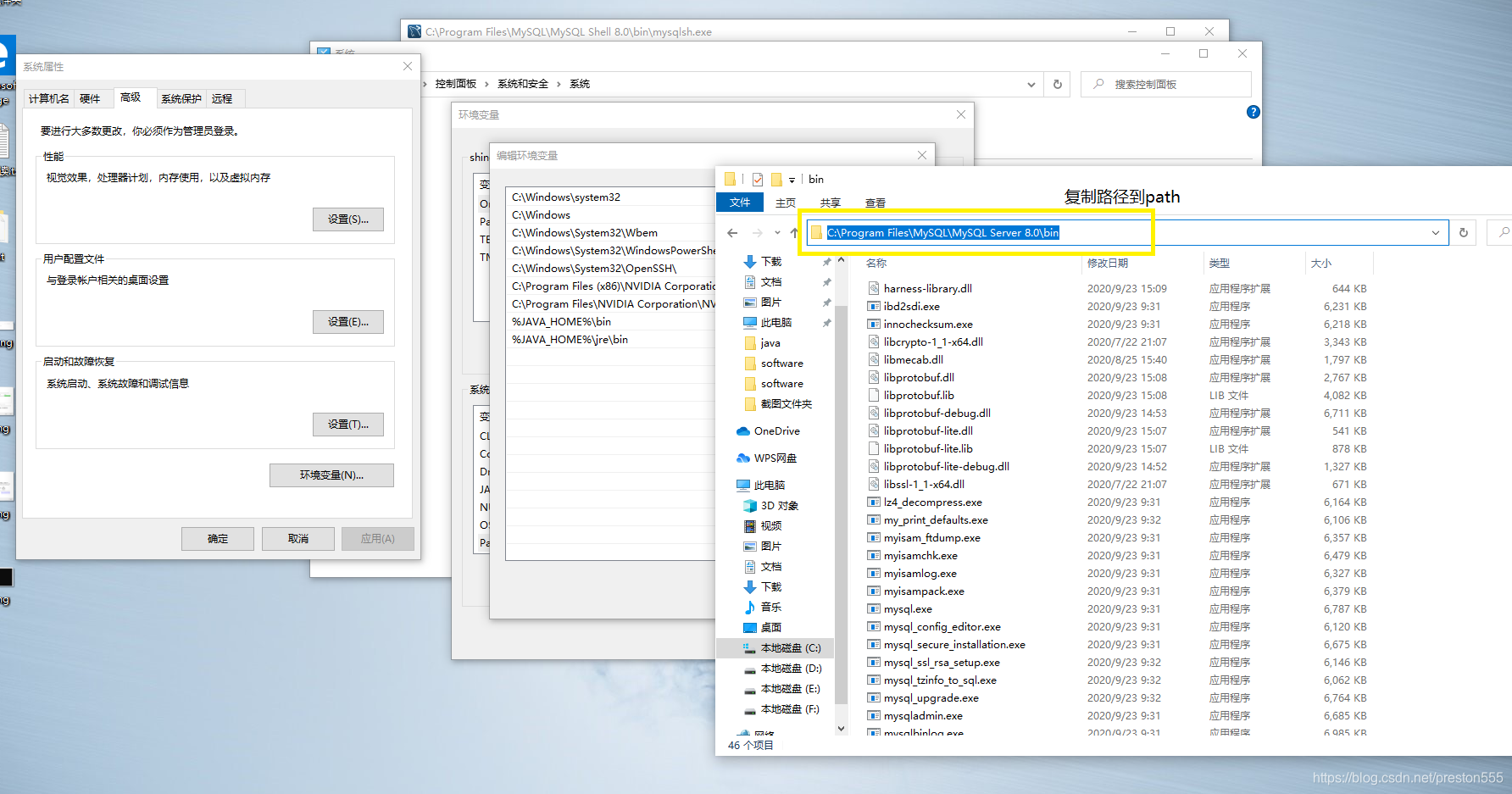Click the 搜索控制面板 search field

point(1166,85)
